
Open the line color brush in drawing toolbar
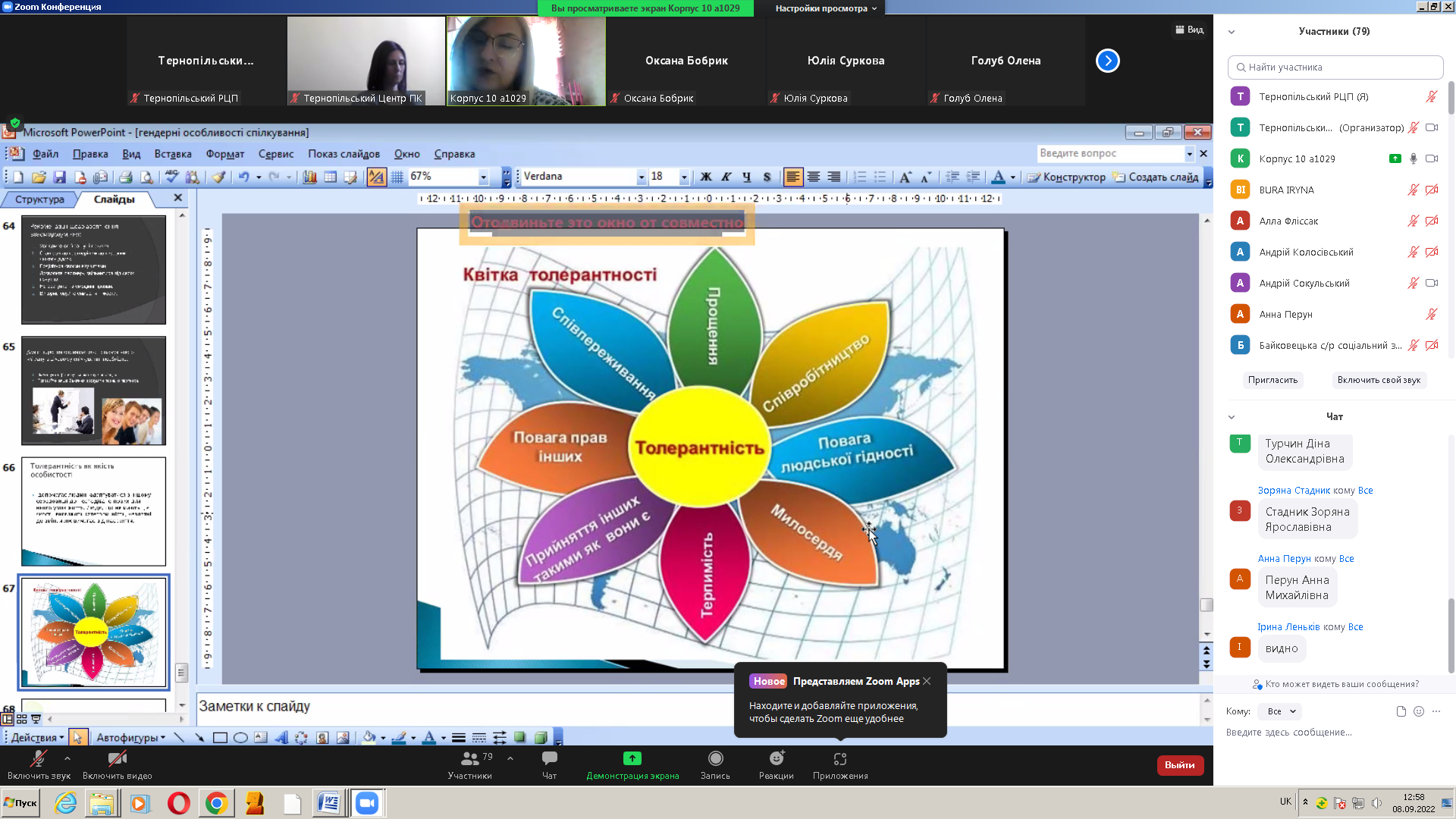pyautogui.click(x=399, y=737)
